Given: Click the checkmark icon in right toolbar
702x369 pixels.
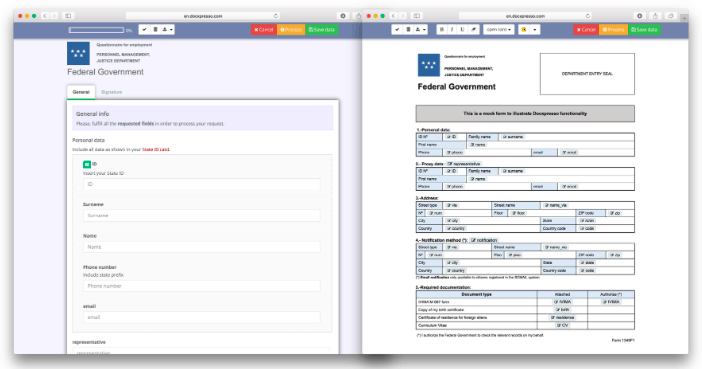Looking at the screenshot, I should pyautogui.click(x=397, y=30).
